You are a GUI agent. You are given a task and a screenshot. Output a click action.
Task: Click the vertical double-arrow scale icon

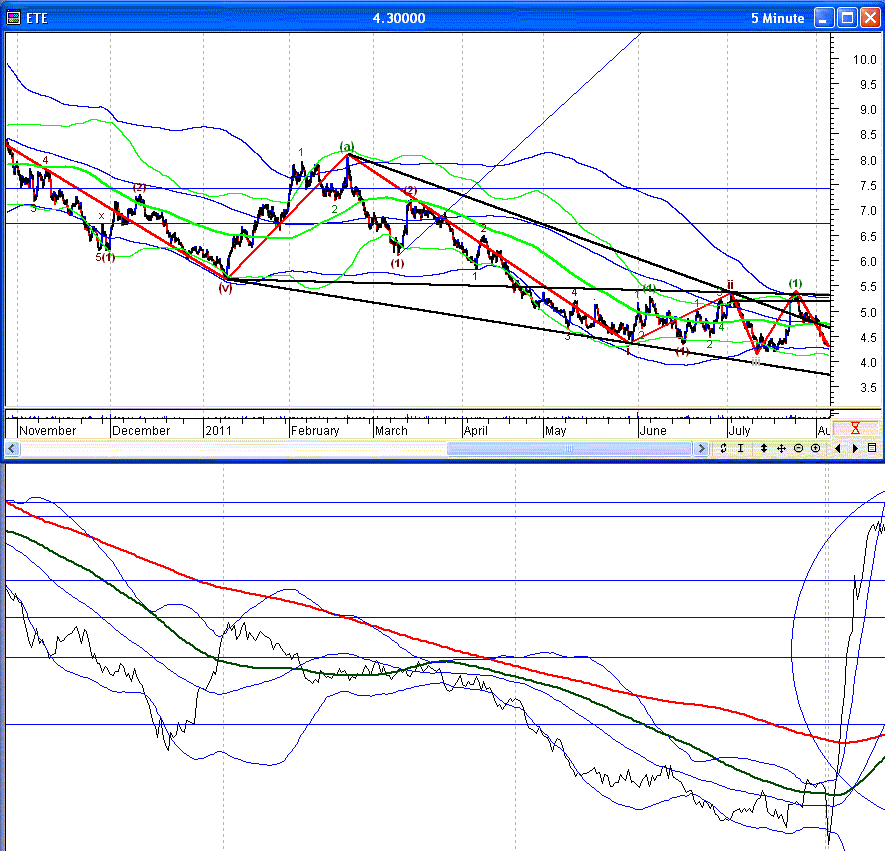pos(764,448)
